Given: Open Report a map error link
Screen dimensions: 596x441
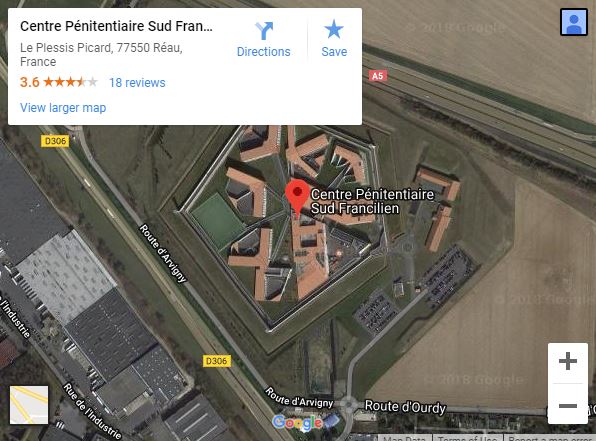Looking at the screenshot, I should [x=551, y=438].
